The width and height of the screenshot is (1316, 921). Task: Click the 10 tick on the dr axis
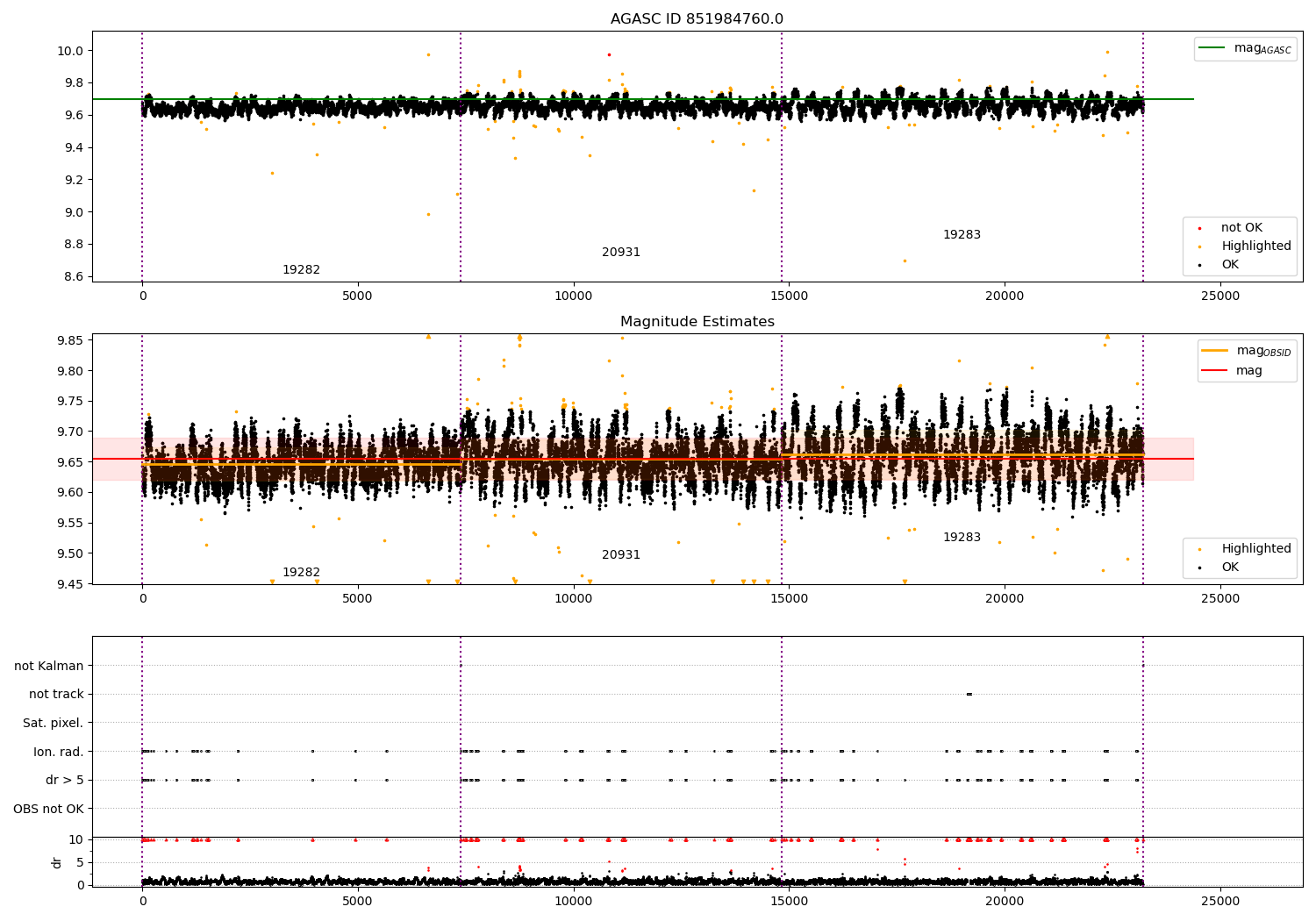[x=76, y=839]
